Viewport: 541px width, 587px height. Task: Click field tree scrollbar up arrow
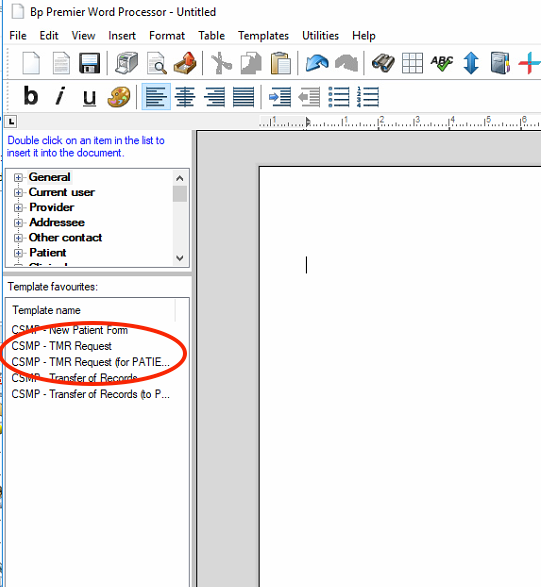[180, 178]
